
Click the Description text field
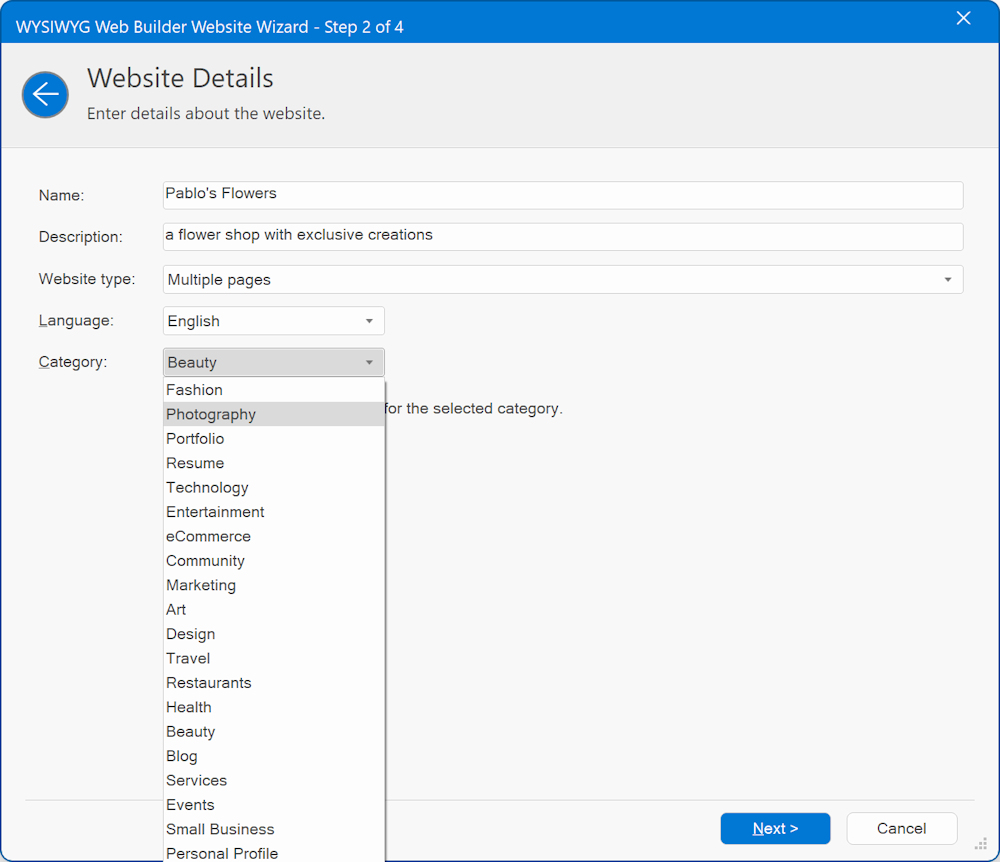coord(562,236)
